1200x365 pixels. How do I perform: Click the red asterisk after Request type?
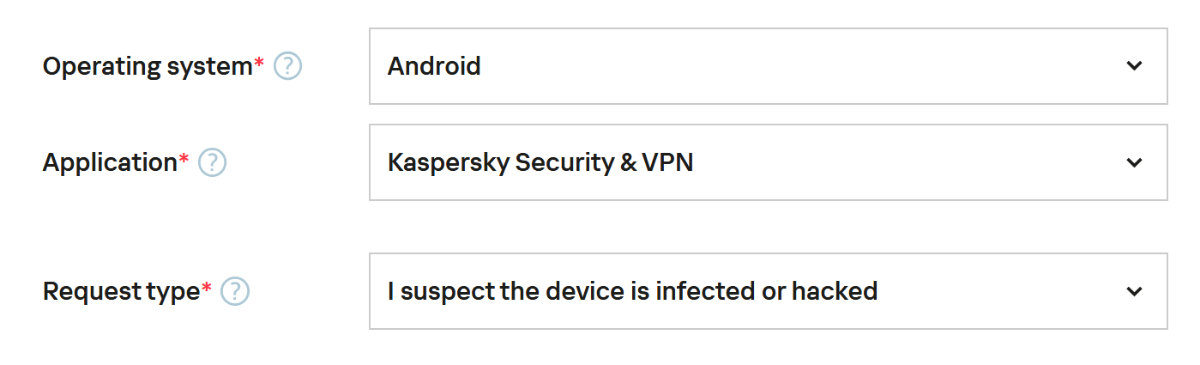pyautogui.click(x=207, y=287)
